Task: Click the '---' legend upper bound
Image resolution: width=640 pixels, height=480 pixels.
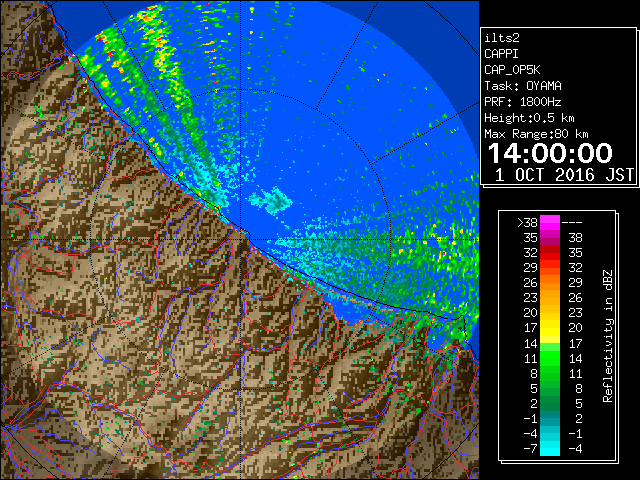Action: pyautogui.click(x=572, y=223)
